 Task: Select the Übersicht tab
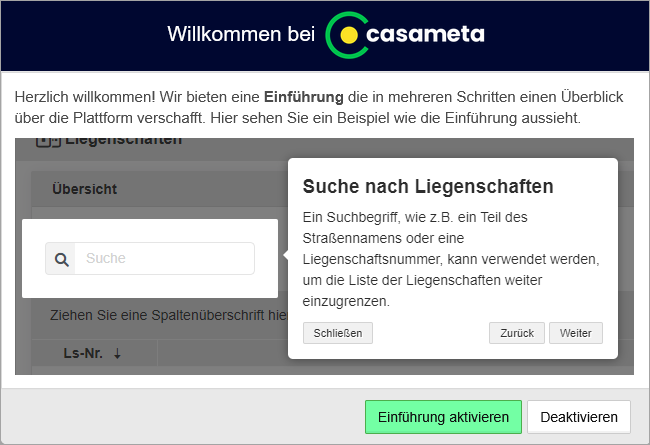[x=85, y=188]
